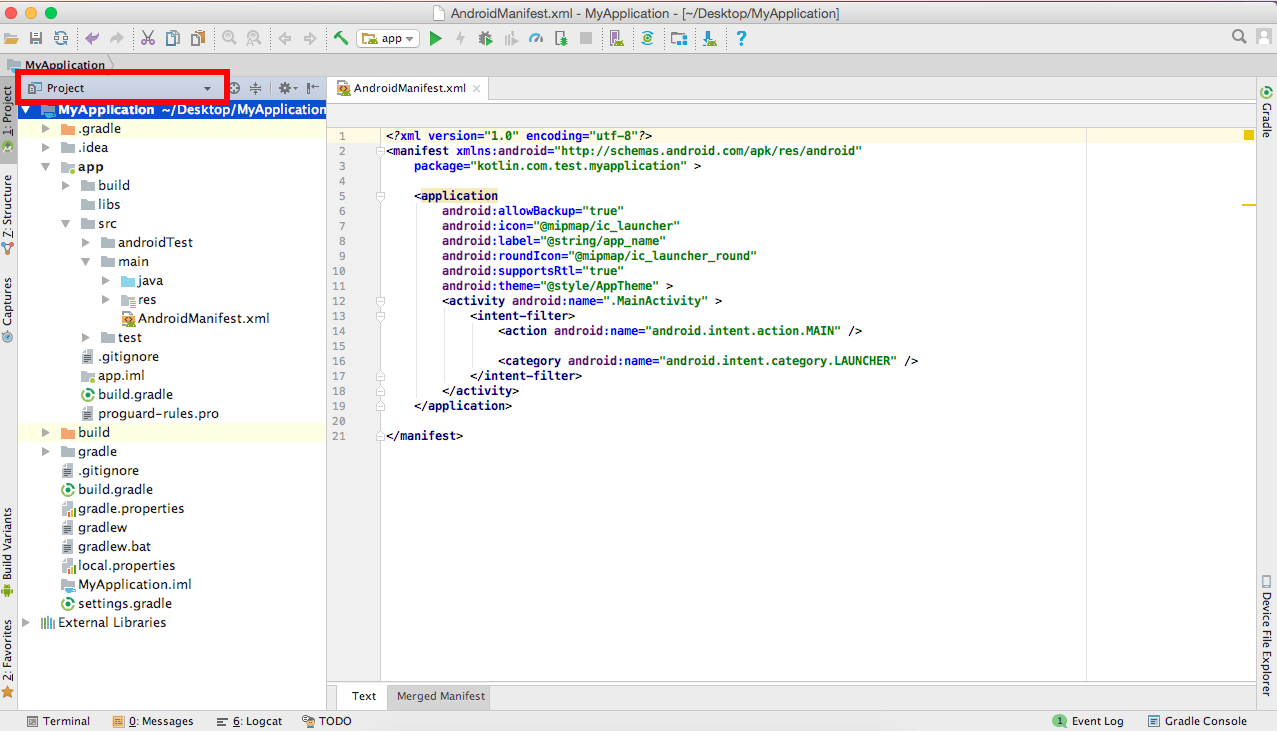Collapse the src folder in tree
1277x731 pixels.
66,224
